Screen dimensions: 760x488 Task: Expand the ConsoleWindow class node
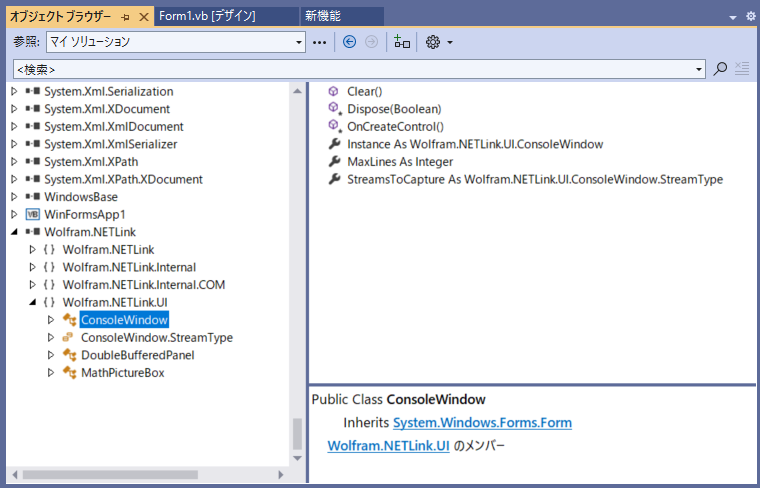click(x=51, y=320)
